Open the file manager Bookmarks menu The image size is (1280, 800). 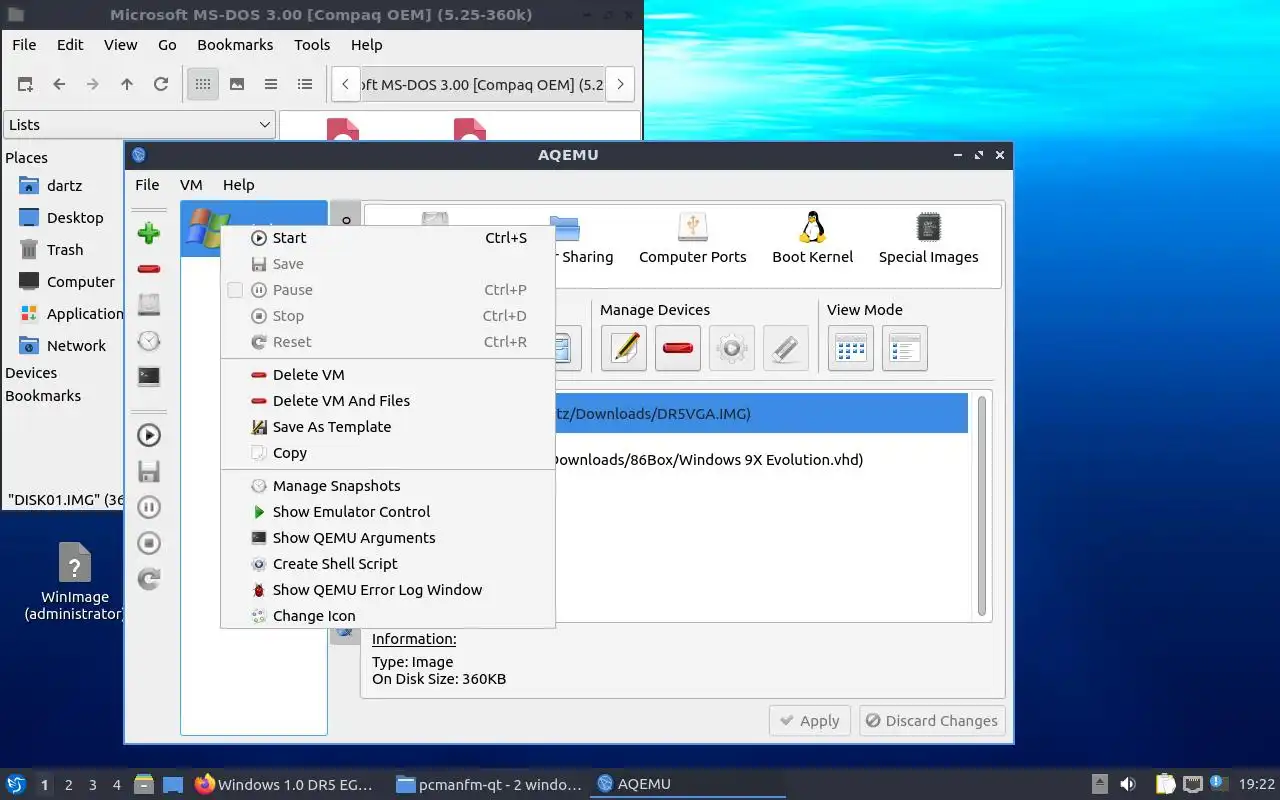click(235, 45)
